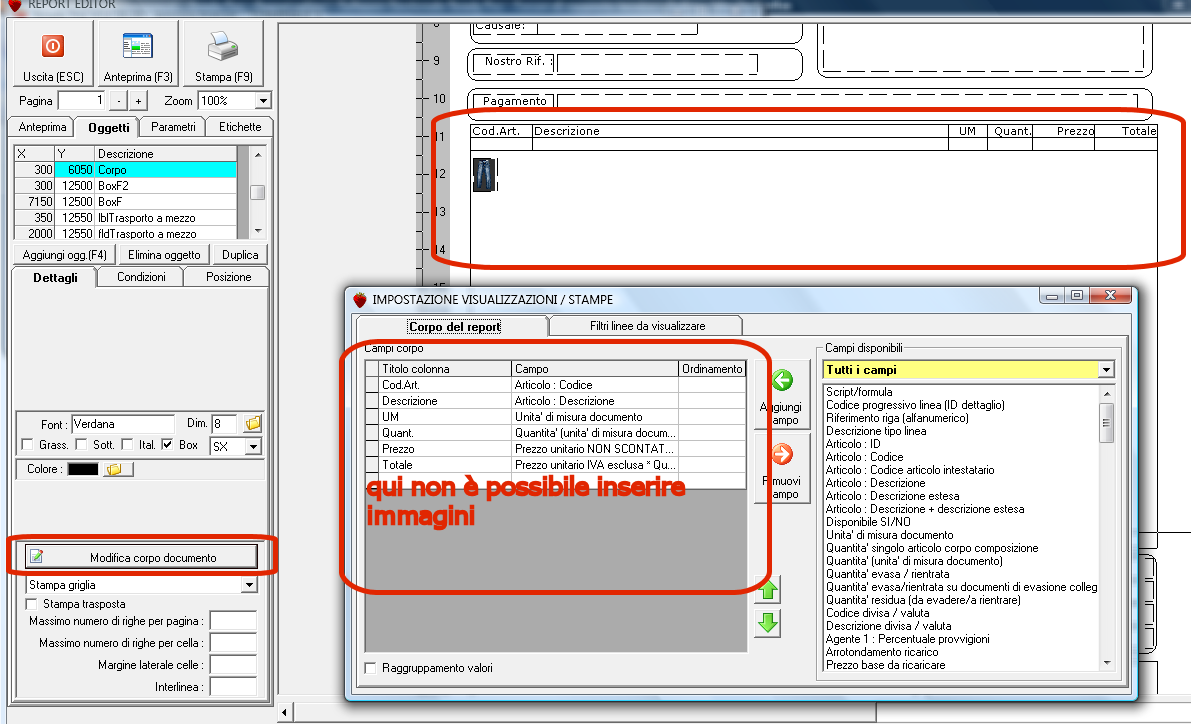Select Articolo : Codice in available fields
The width and height of the screenshot is (1191, 724).
(x=864, y=457)
